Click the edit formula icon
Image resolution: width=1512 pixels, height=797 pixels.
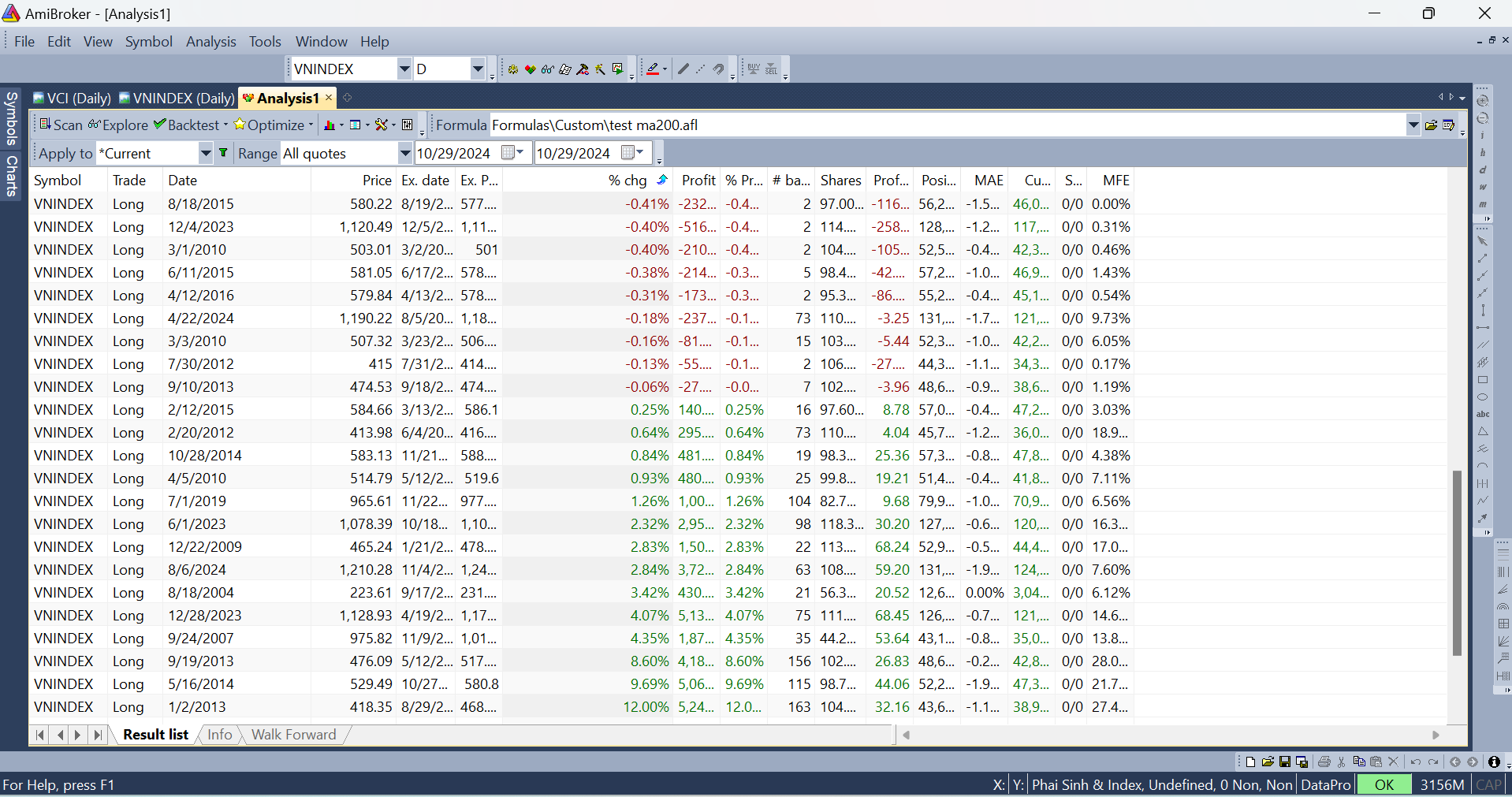[1448, 125]
